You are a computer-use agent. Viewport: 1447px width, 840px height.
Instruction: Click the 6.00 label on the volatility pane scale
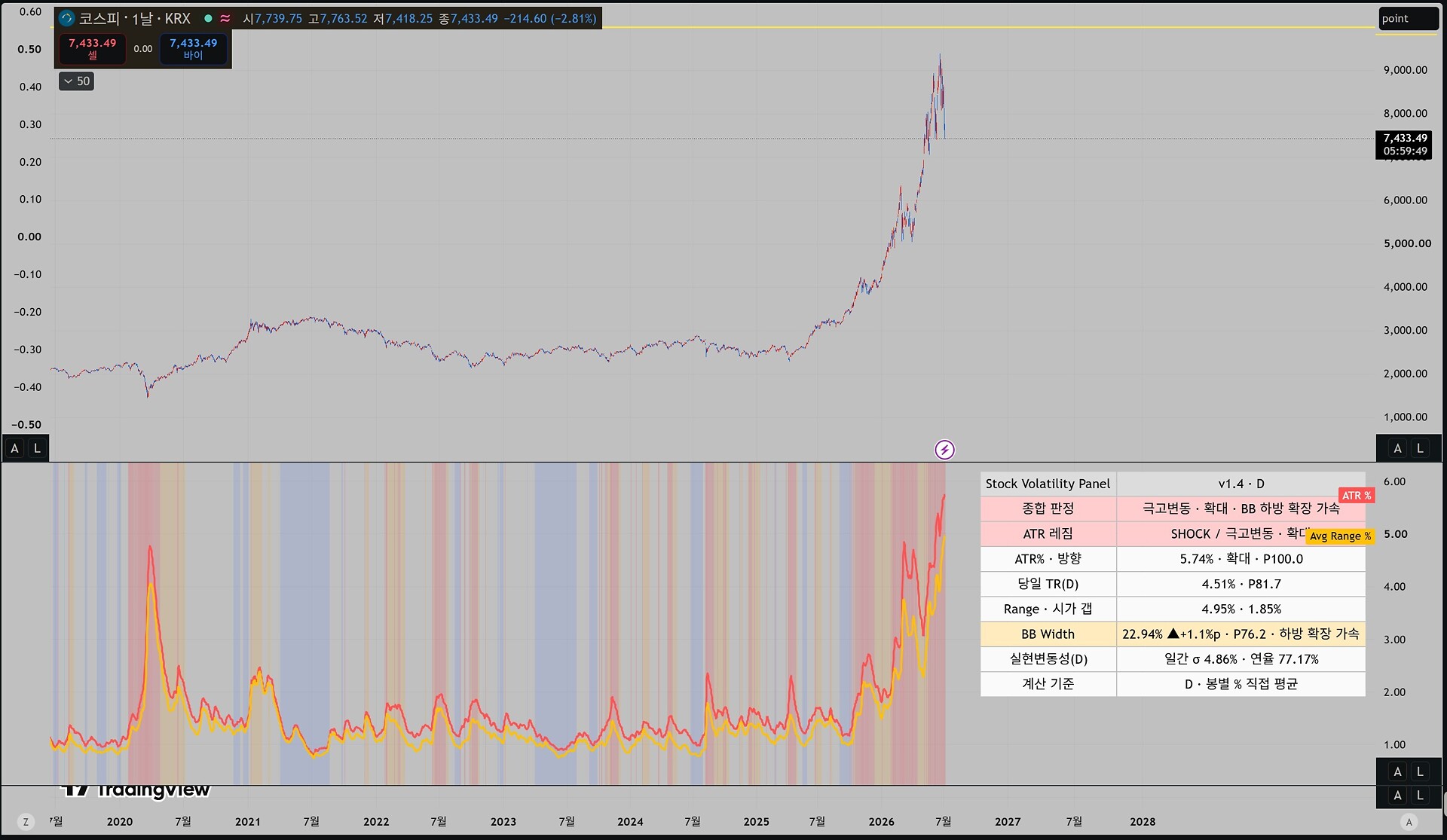click(x=1394, y=482)
